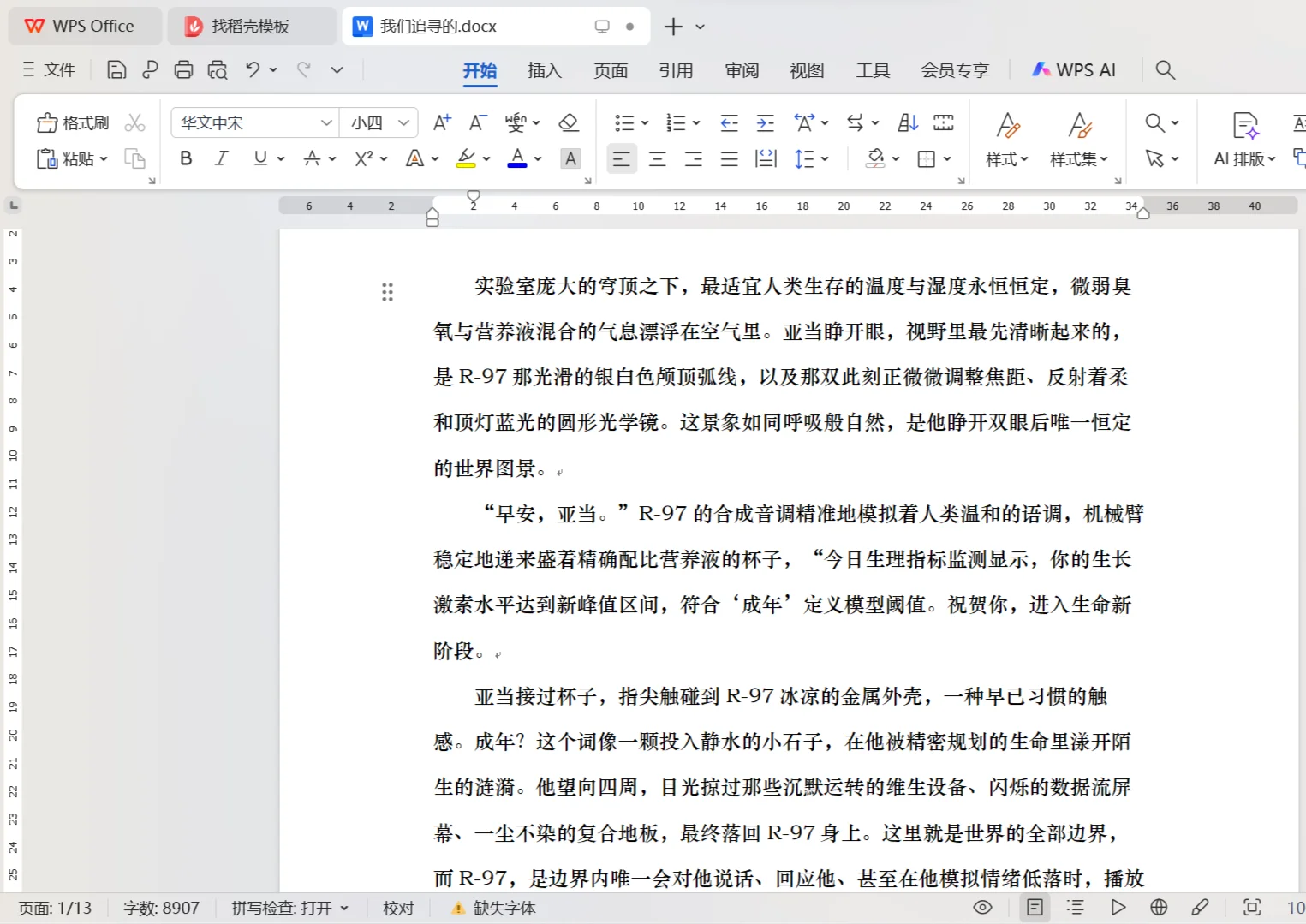
Task: Toggle Show/Hide paragraph marks icon
Action: (943, 122)
